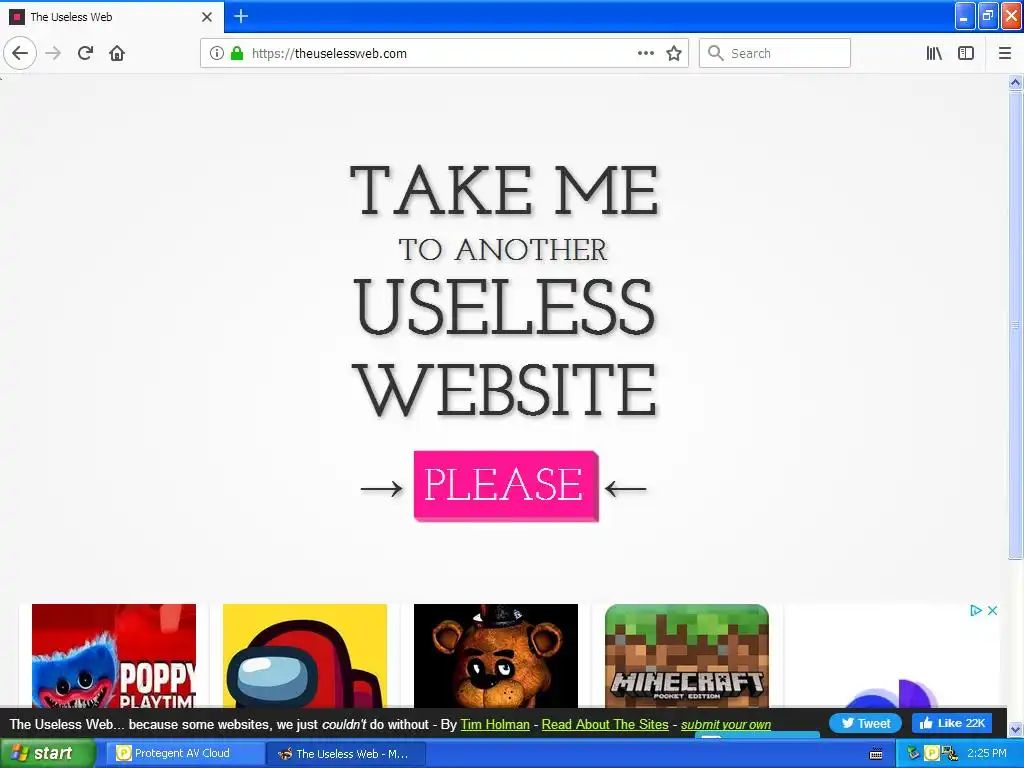
Task: Show site information icon in address bar
Action: pyautogui.click(x=216, y=53)
